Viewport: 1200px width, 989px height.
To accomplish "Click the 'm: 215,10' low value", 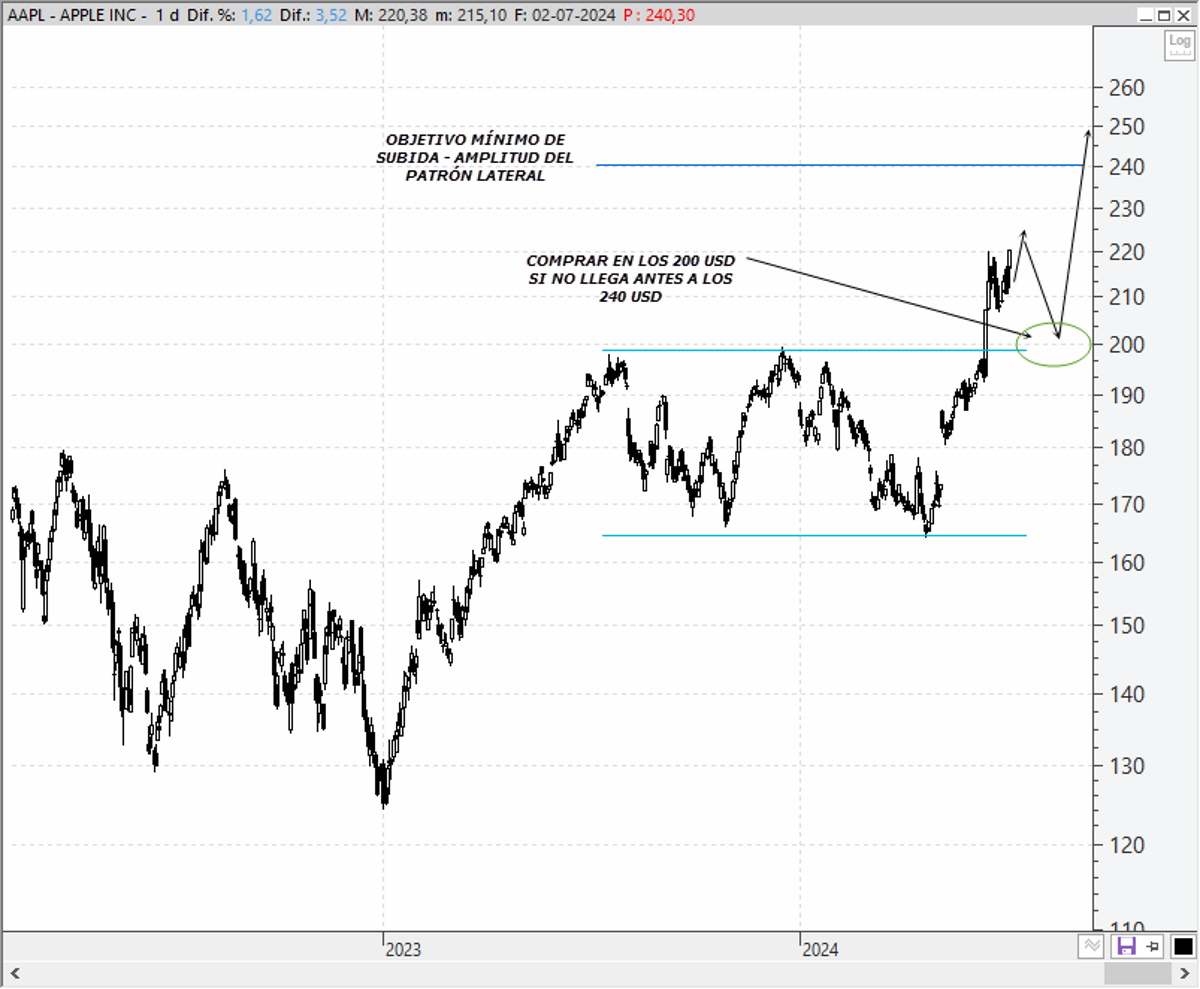I will pos(472,15).
